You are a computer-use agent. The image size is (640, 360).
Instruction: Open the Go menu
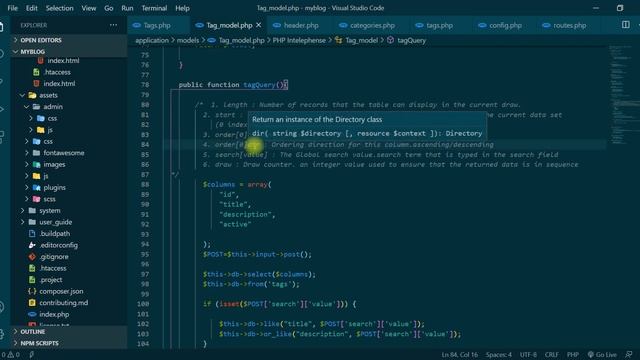[109, 8]
